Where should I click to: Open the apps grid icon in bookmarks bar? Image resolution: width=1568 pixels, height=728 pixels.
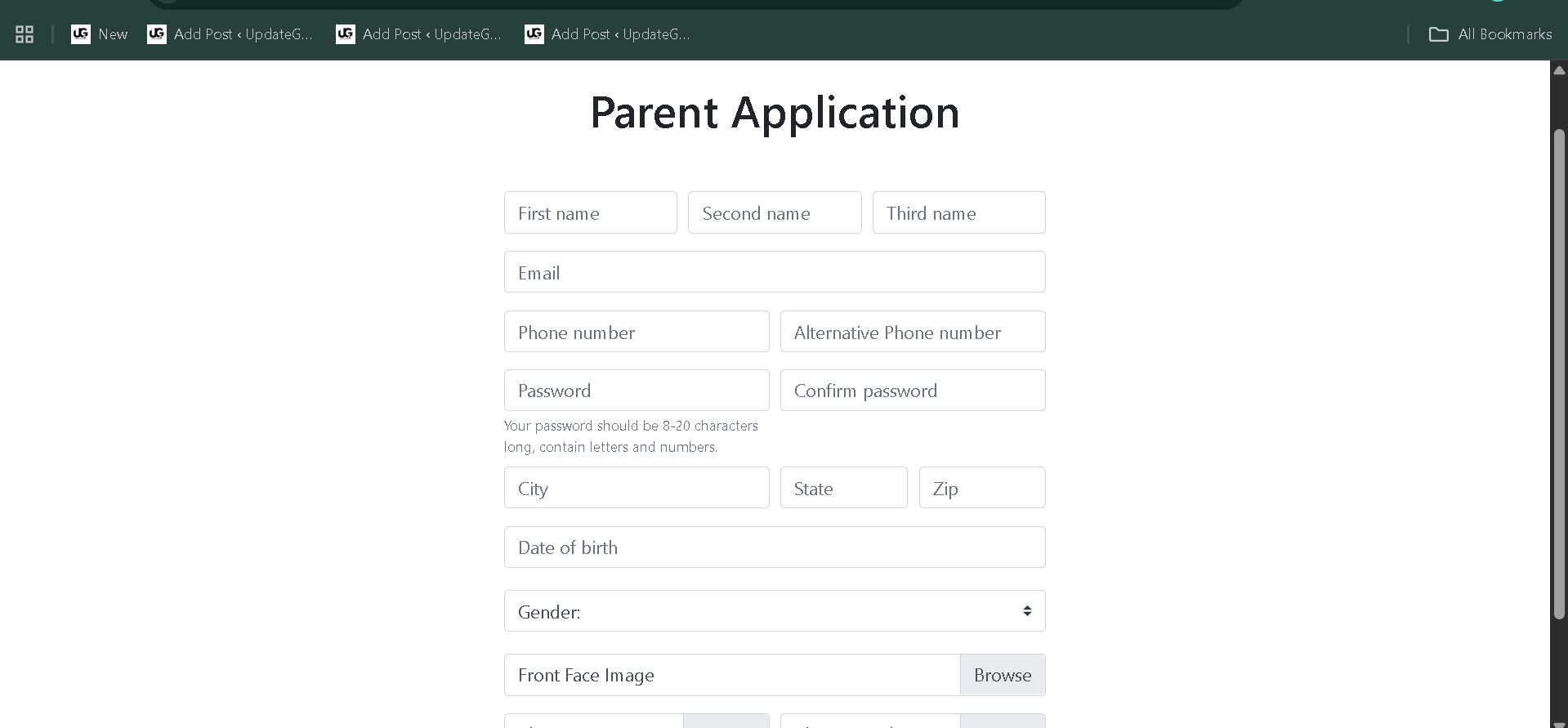pyautogui.click(x=25, y=34)
